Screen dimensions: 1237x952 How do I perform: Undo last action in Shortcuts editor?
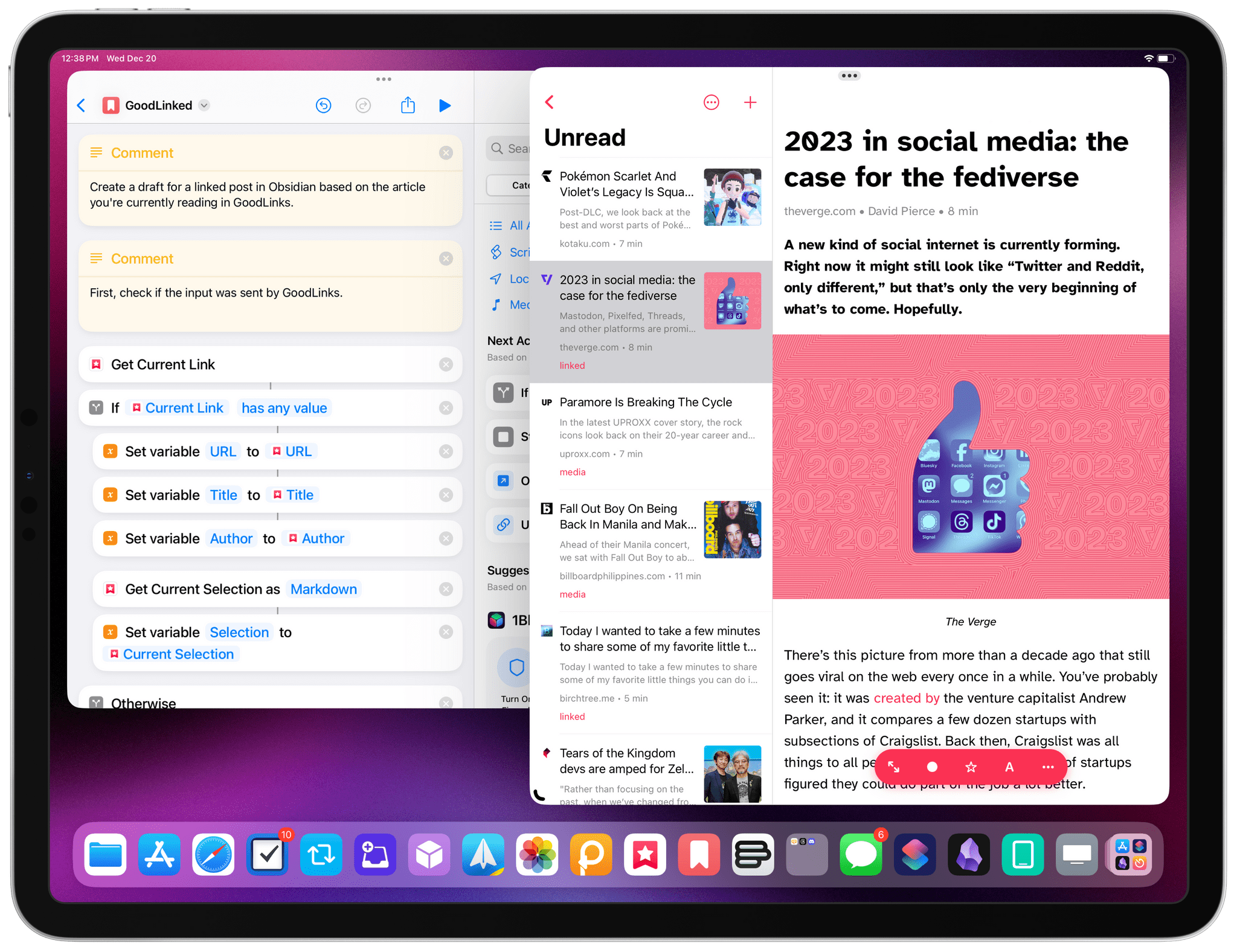pyautogui.click(x=324, y=105)
